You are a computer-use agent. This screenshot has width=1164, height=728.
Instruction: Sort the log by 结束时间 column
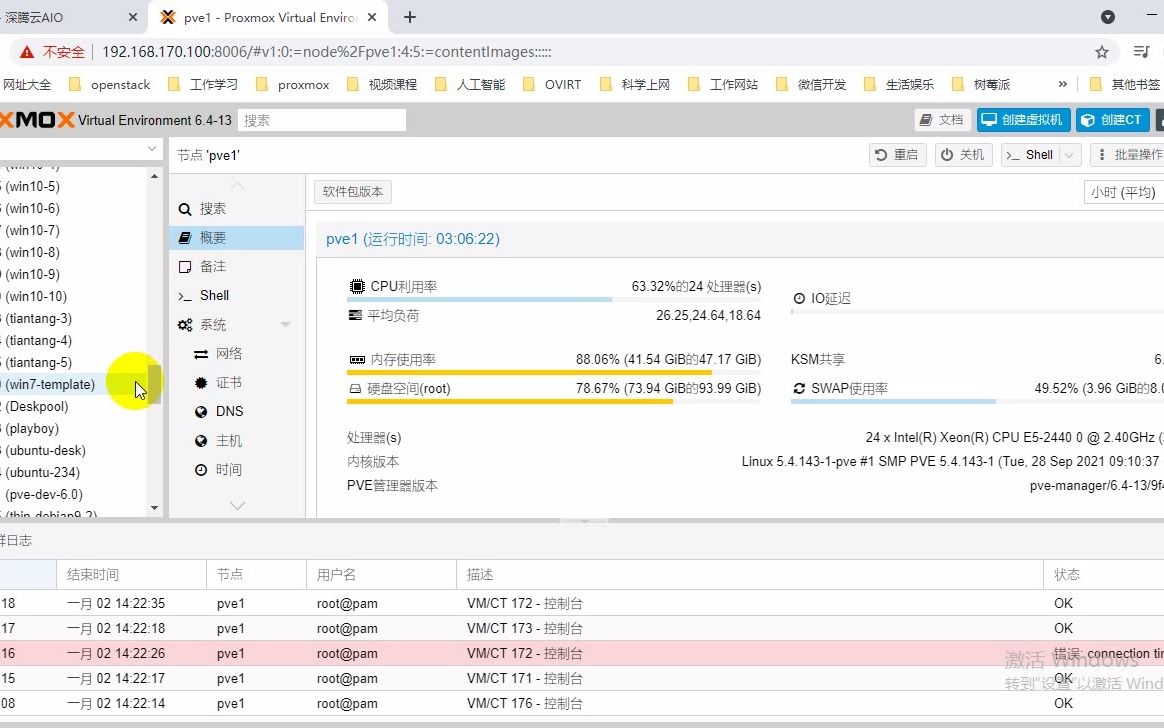click(131, 574)
